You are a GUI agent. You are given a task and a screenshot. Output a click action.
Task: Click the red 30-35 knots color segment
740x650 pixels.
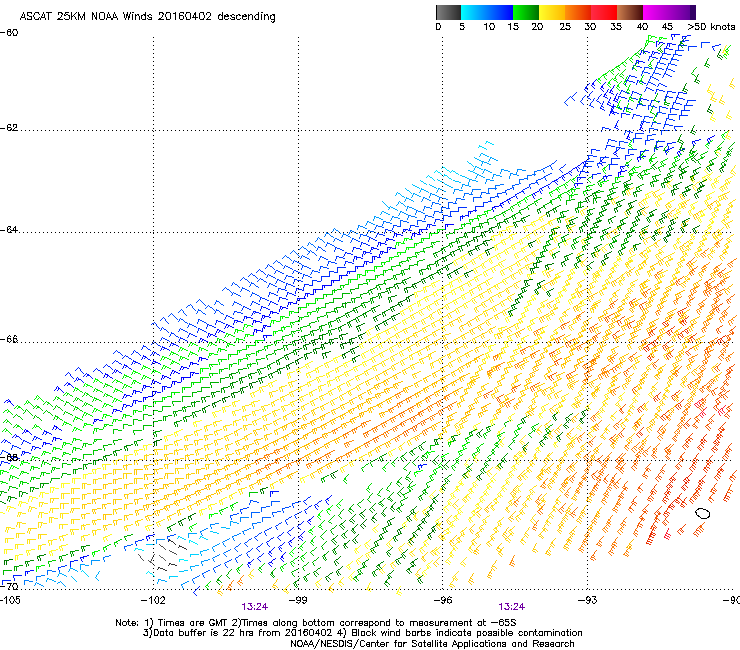point(604,12)
